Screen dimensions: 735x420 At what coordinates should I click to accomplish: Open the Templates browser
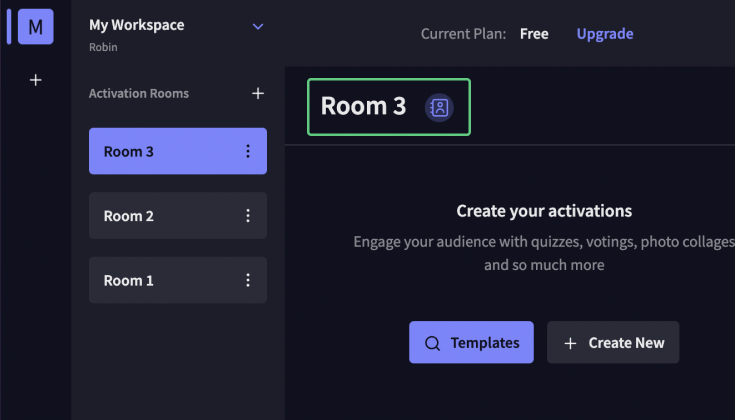[x=471, y=343]
